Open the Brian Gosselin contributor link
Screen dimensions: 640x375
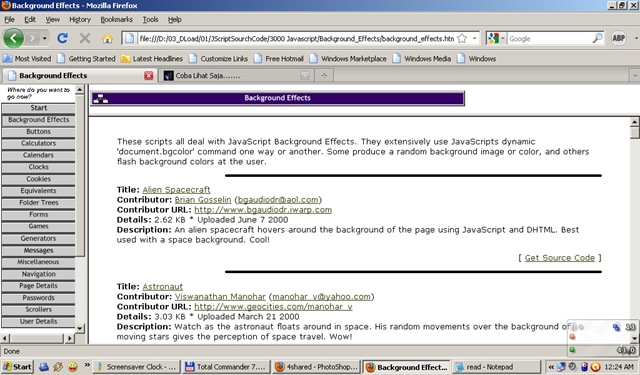pos(203,200)
